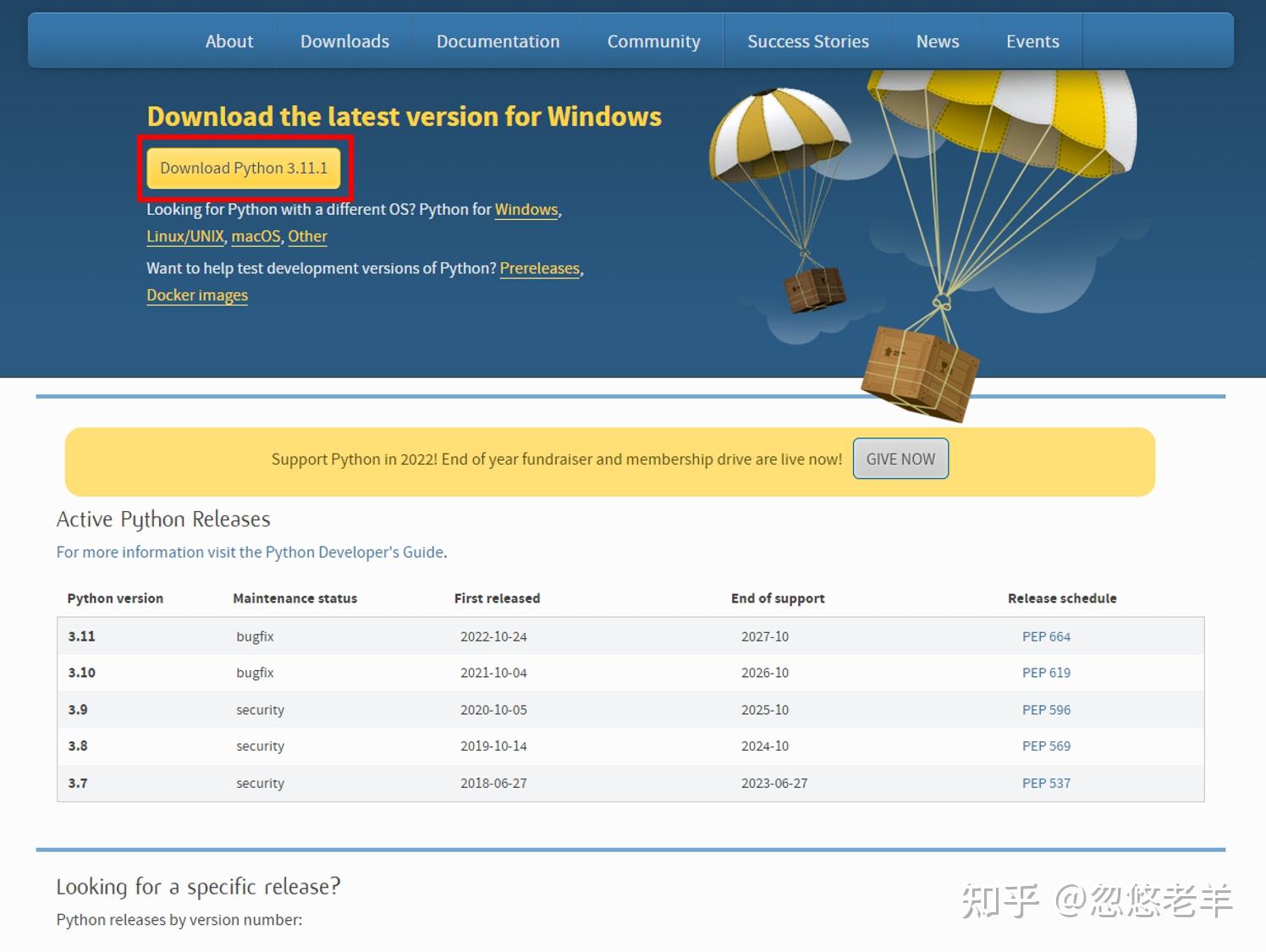Viewport: 1266px width, 952px height.
Task: Click the Other platforms link
Action: coord(307,236)
